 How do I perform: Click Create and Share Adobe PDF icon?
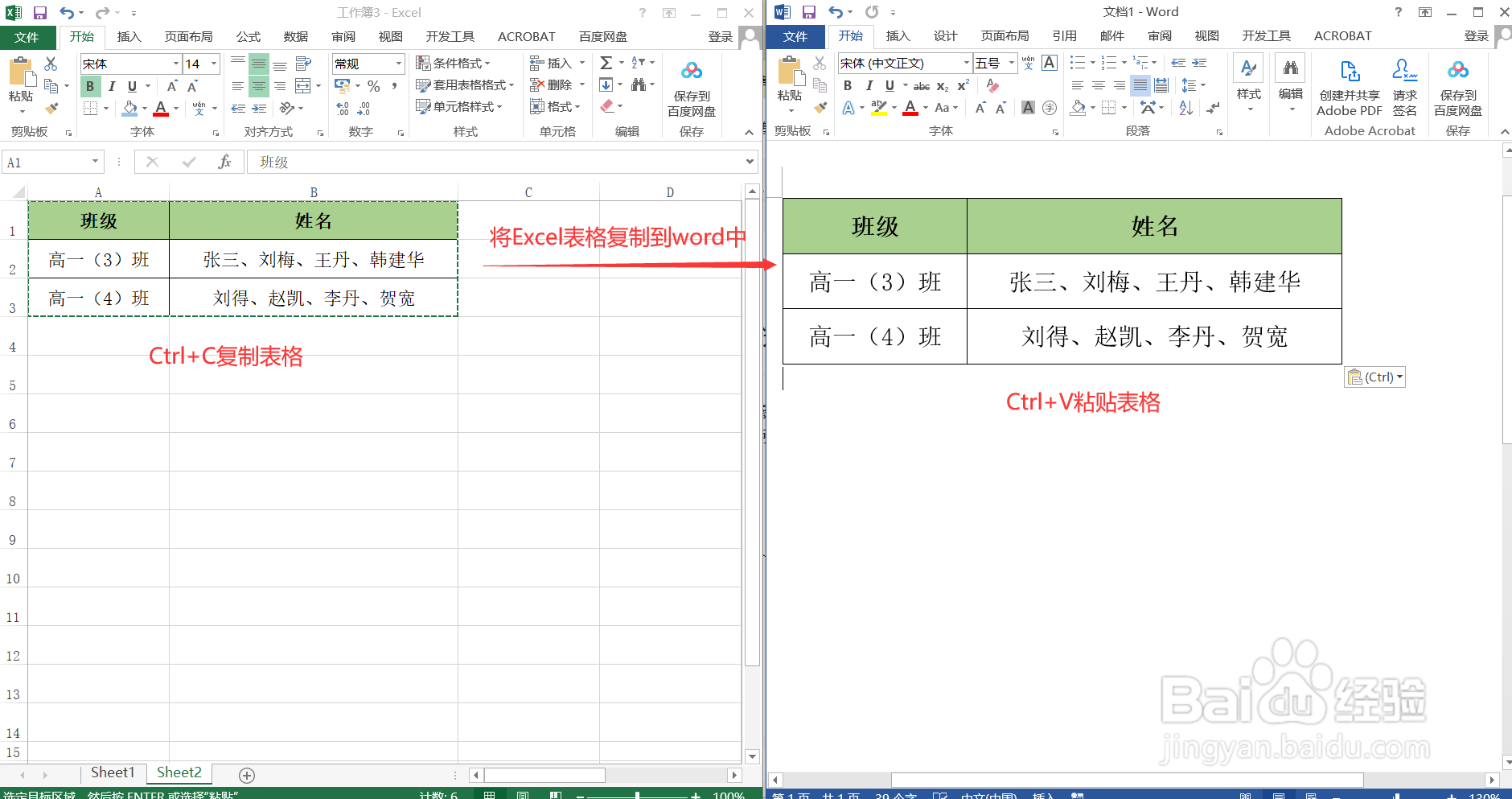(1350, 89)
